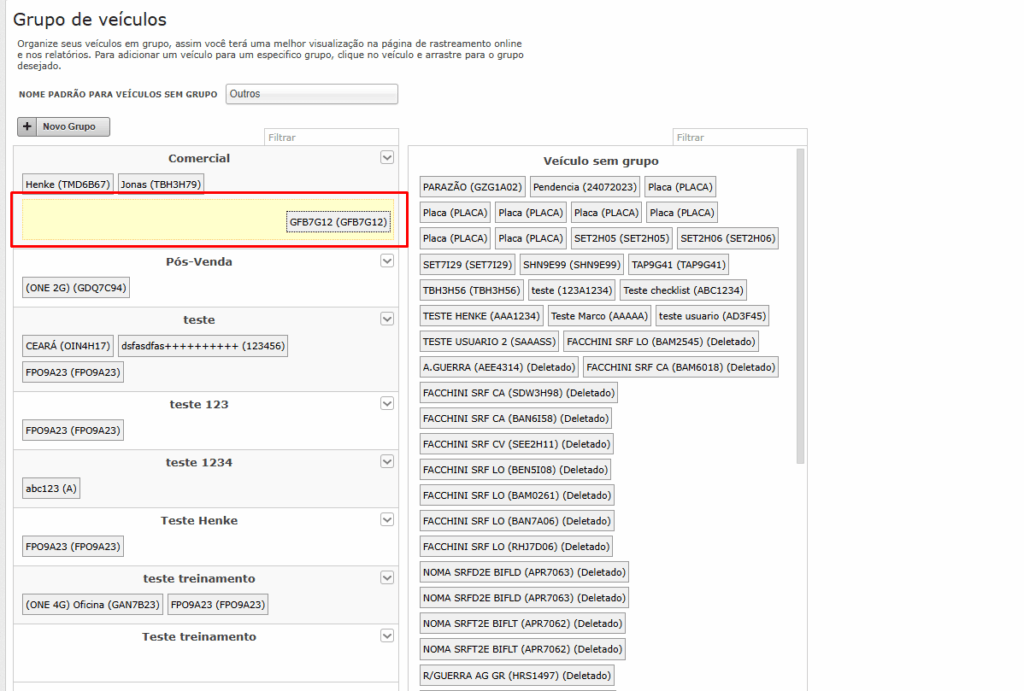Open the teste 123 group options arrow
Image resolution: width=1024 pixels, height=691 pixels.
(x=387, y=404)
